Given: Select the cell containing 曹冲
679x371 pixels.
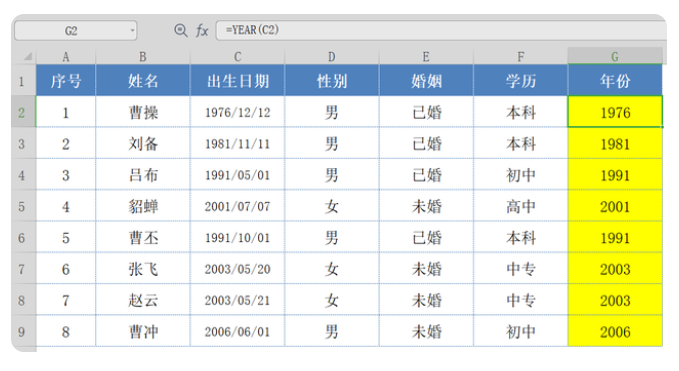Looking at the screenshot, I should tap(143, 332).
